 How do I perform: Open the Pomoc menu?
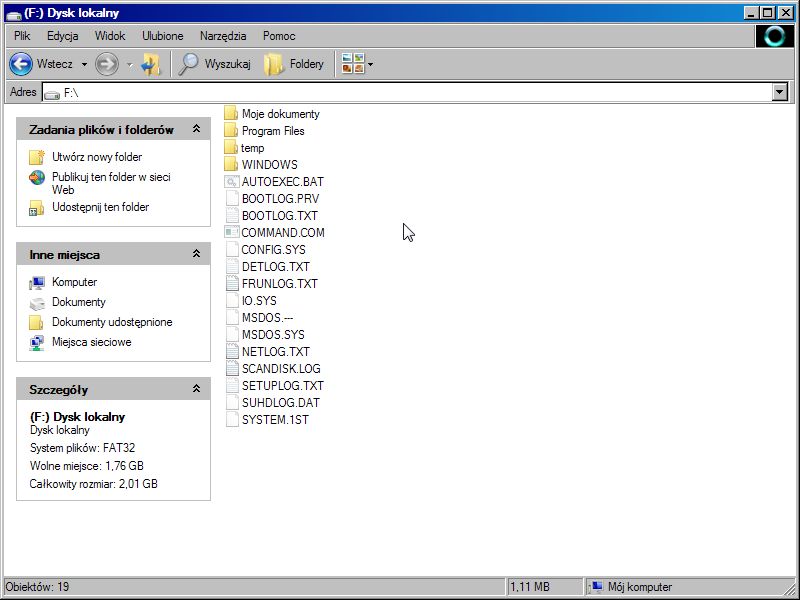click(279, 36)
